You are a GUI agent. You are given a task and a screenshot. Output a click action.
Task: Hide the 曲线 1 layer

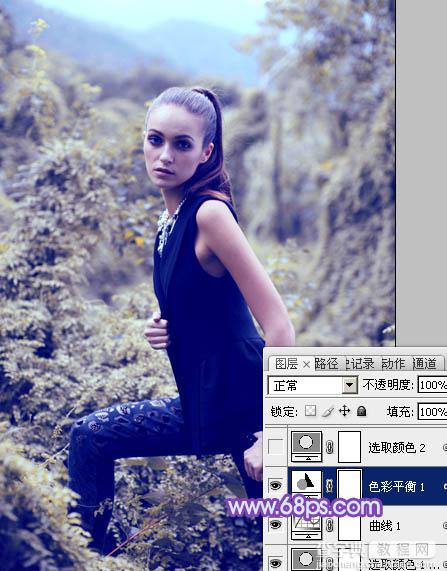point(276,524)
